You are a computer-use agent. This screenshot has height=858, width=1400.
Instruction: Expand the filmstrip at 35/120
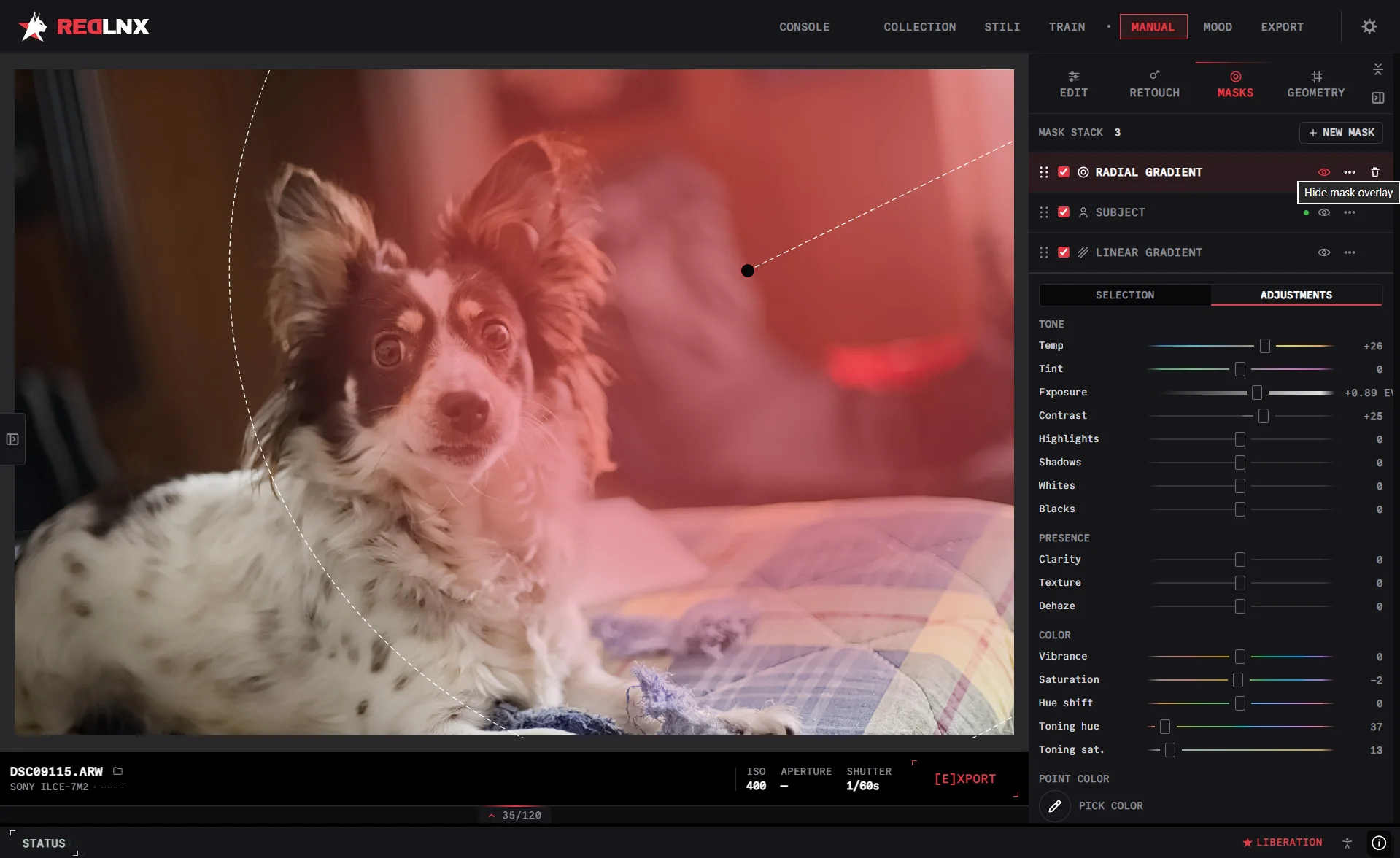(515, 815)
